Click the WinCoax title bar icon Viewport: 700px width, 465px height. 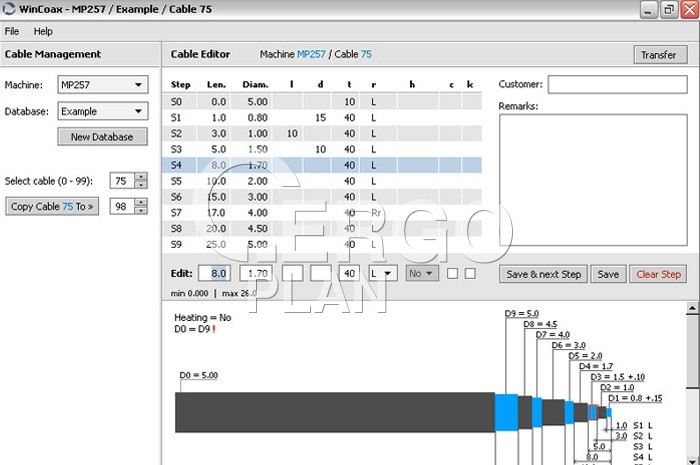point(9,9)
